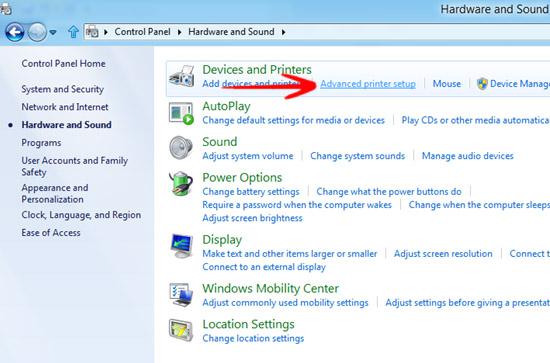Click the Windows Mobility Center icon

pos(181,295)
